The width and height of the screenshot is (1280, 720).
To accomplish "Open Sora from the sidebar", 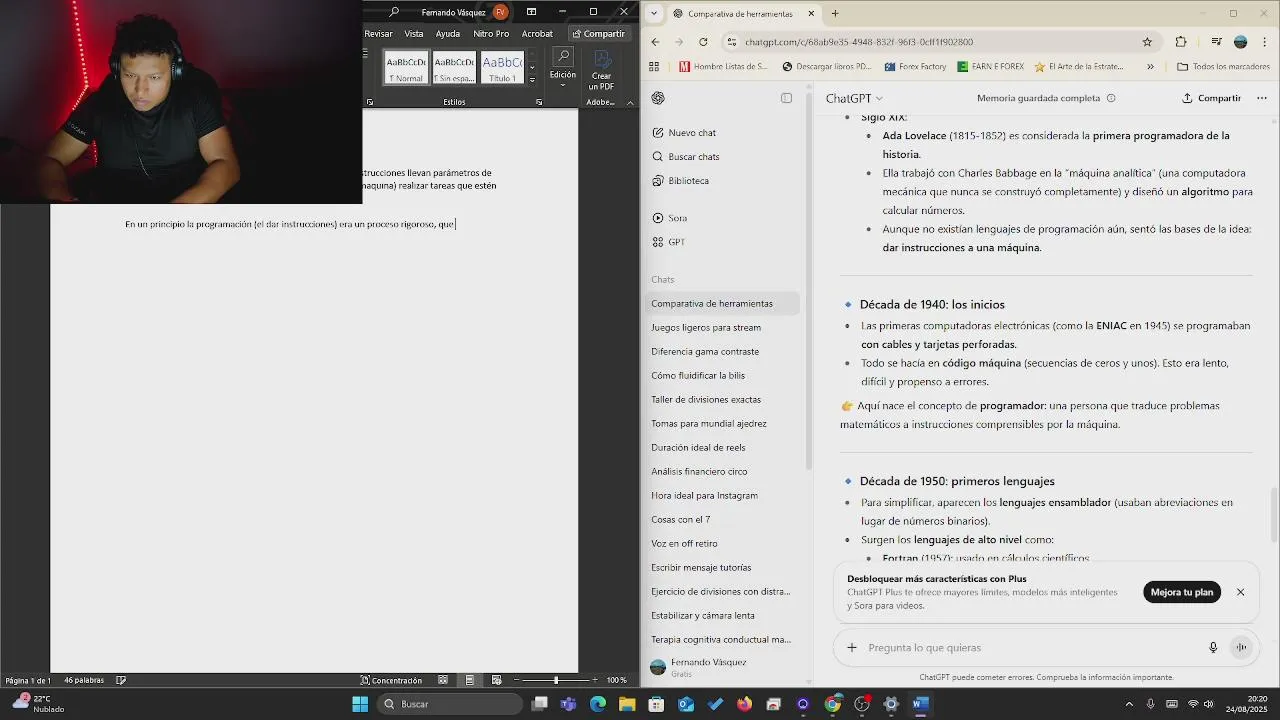I will pos(670,218).
